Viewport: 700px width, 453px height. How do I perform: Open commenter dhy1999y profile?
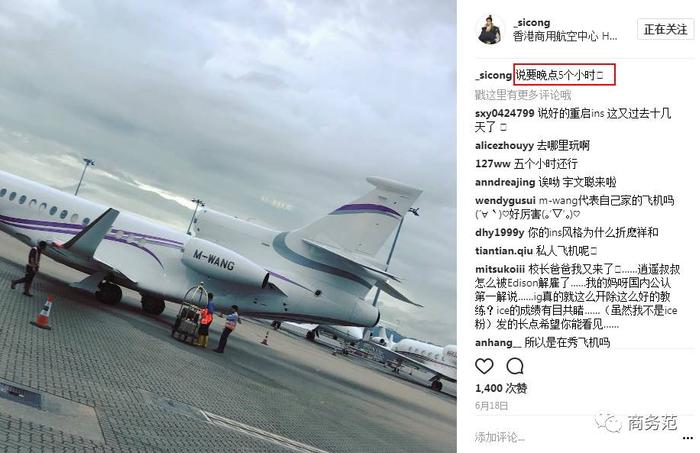[x=500, y=233]
